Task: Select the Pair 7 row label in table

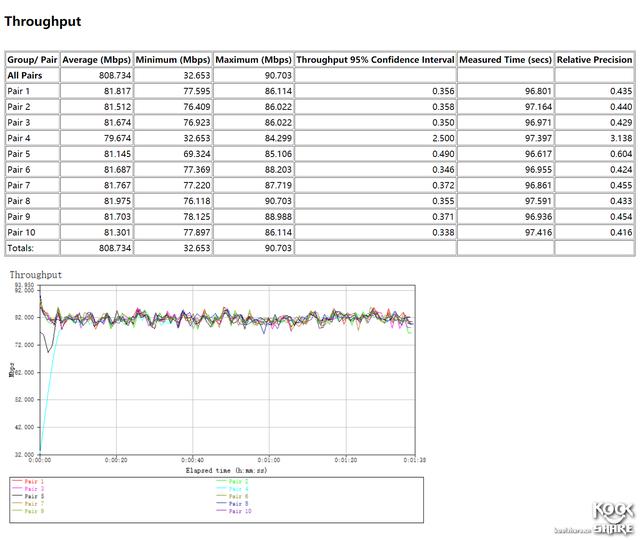Action: click(19, 185)
